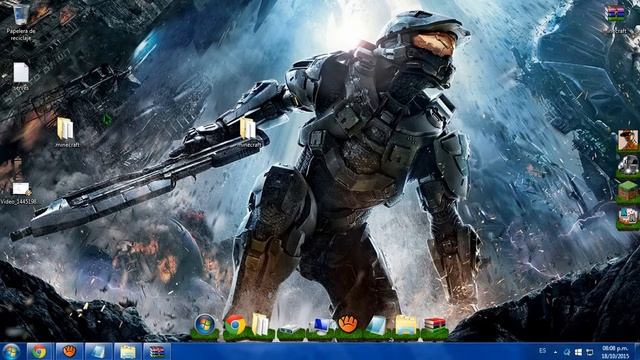Open the folder icon in the grass dock
This screenshot has height=360, width=640.
tap(260, 325)
